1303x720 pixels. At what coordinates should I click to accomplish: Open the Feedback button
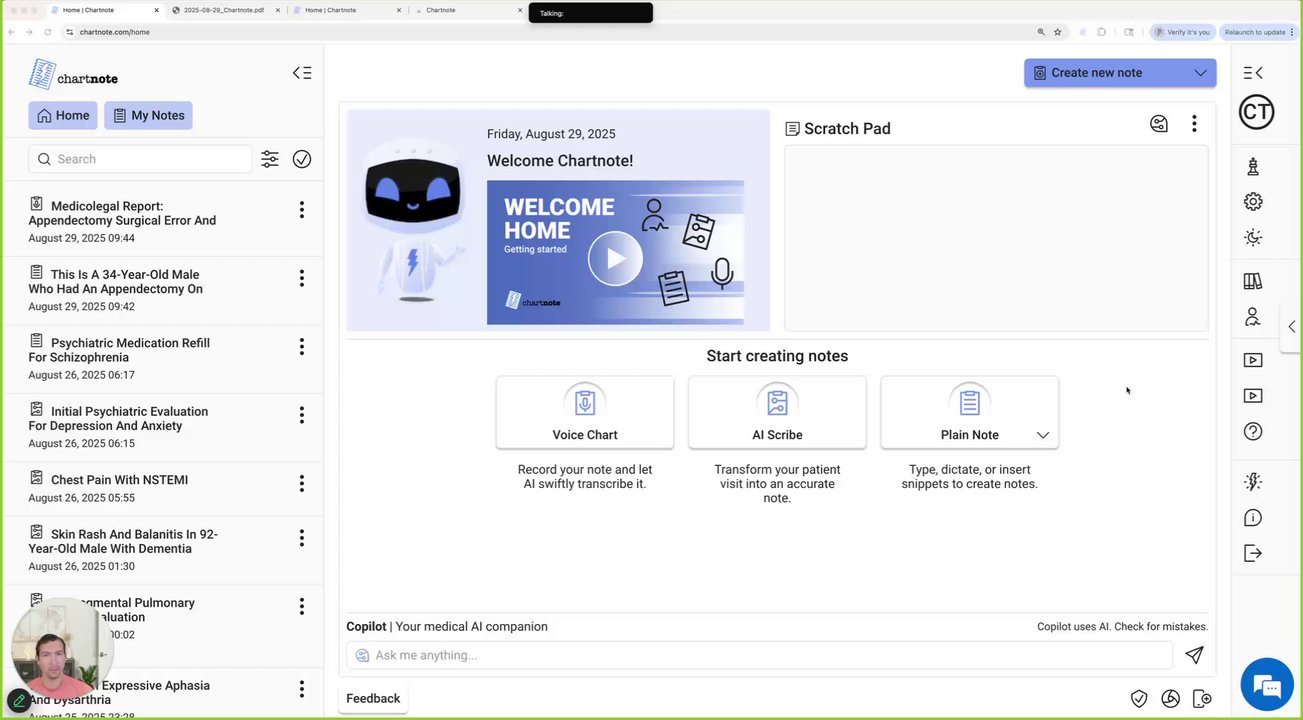pos(373,699)
